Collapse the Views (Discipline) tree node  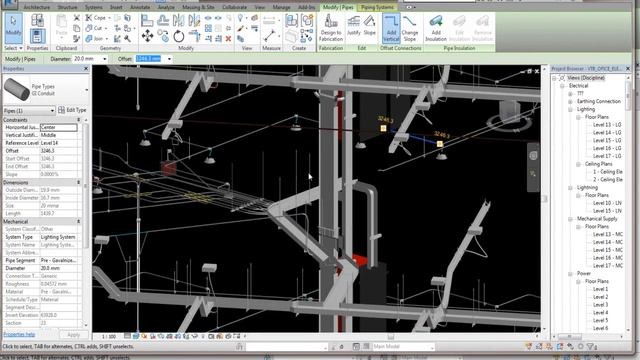click(x=554, y=78)
